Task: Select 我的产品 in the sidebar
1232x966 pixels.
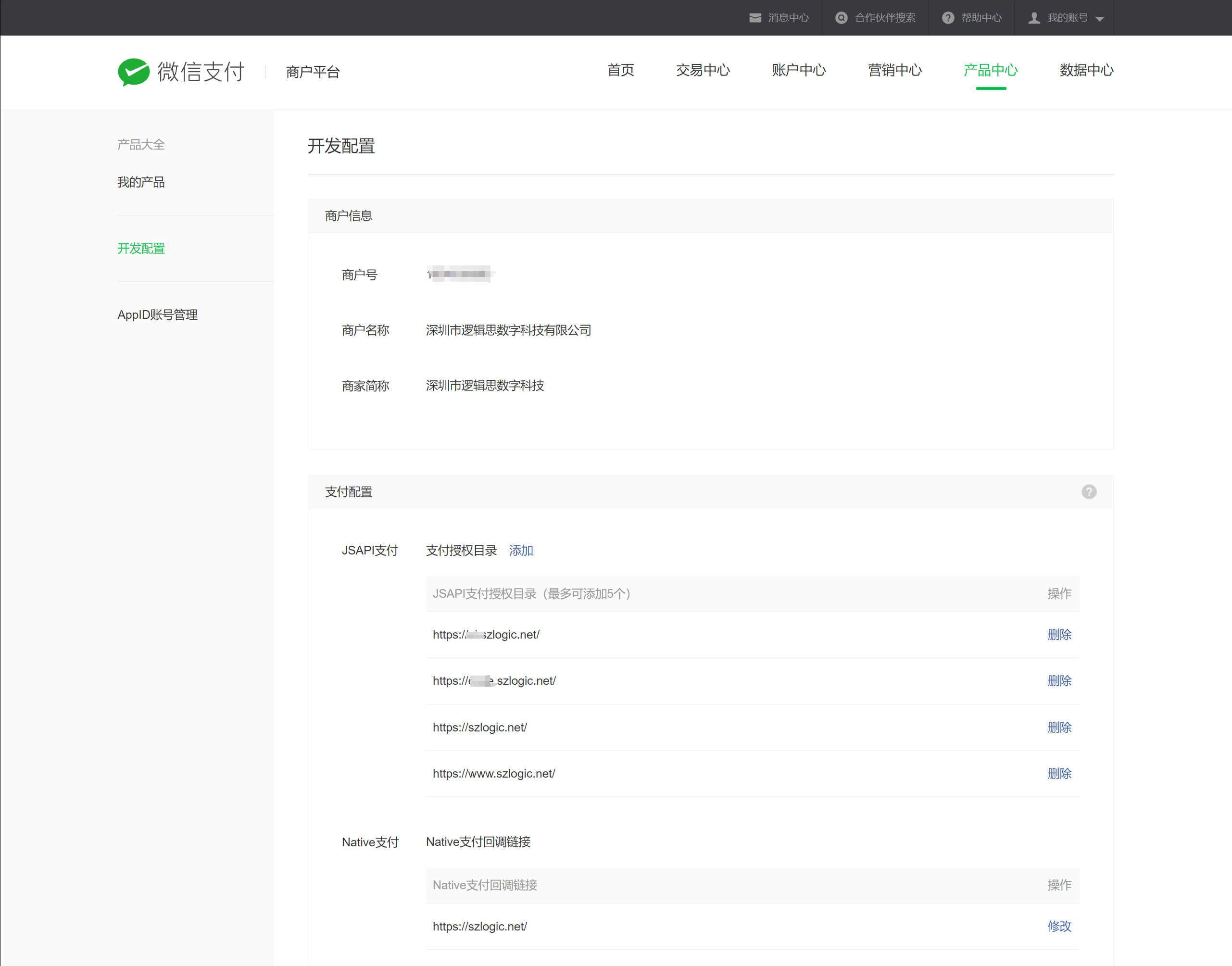Action: click(x=141, y=182)
